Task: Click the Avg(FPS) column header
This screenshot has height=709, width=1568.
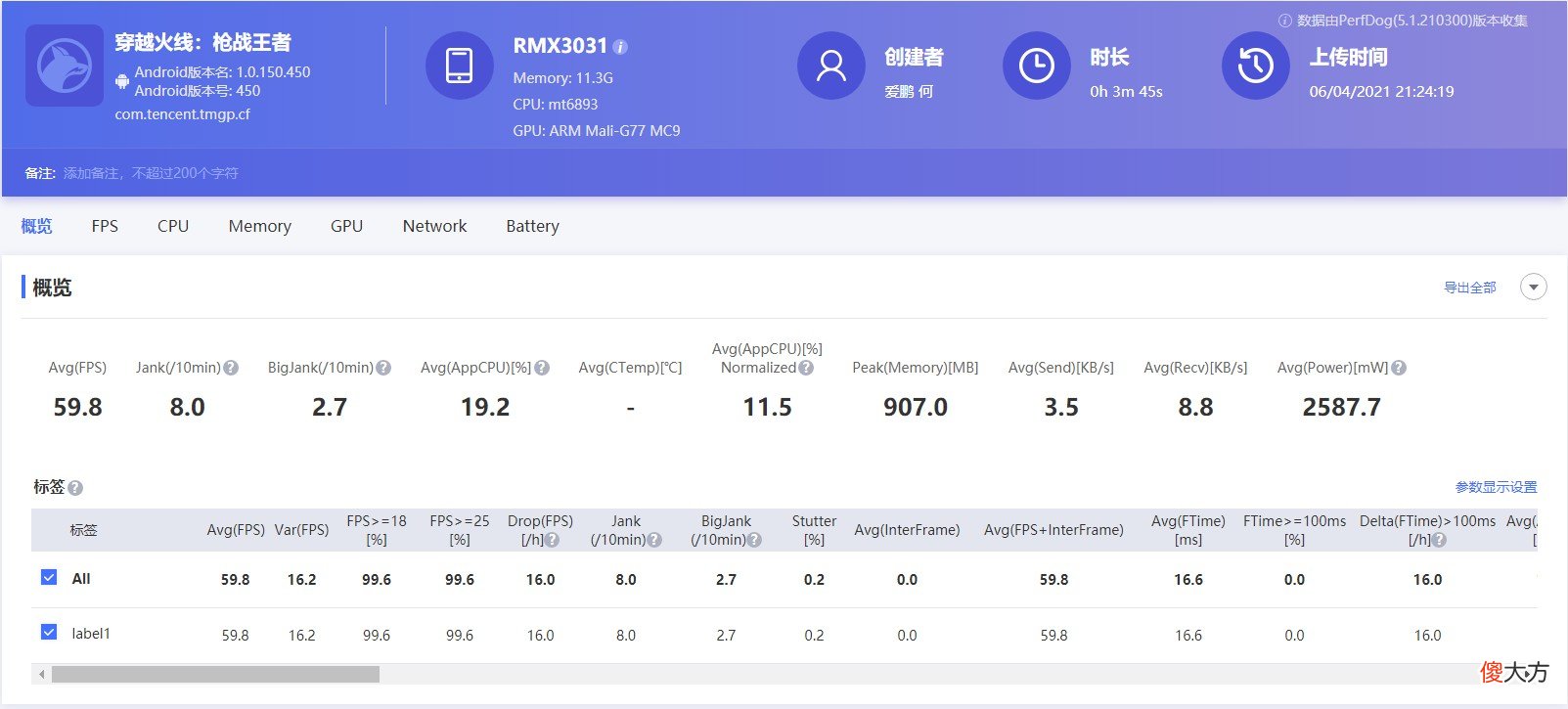Action: click(x=236, y=530)
